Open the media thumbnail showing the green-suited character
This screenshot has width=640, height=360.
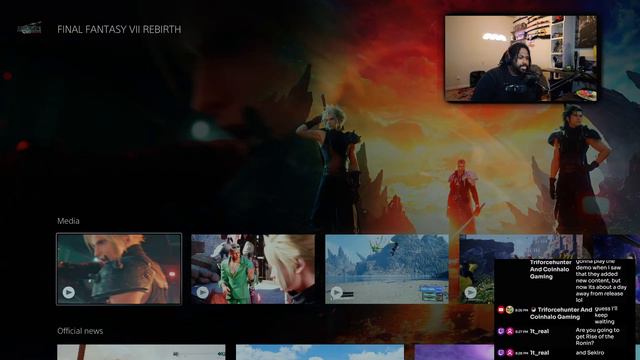[253, 269]
